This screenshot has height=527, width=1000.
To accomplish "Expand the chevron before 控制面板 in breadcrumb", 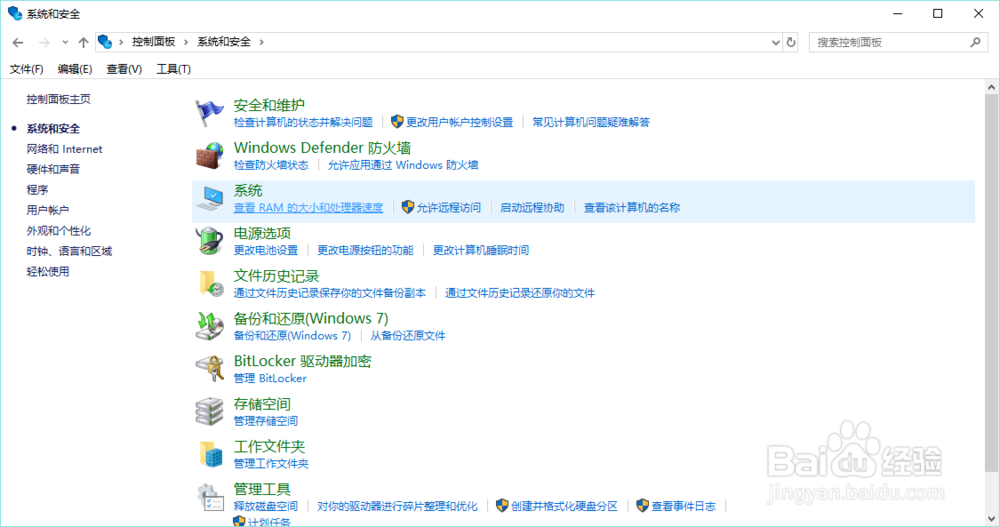I will click(121, 42).
